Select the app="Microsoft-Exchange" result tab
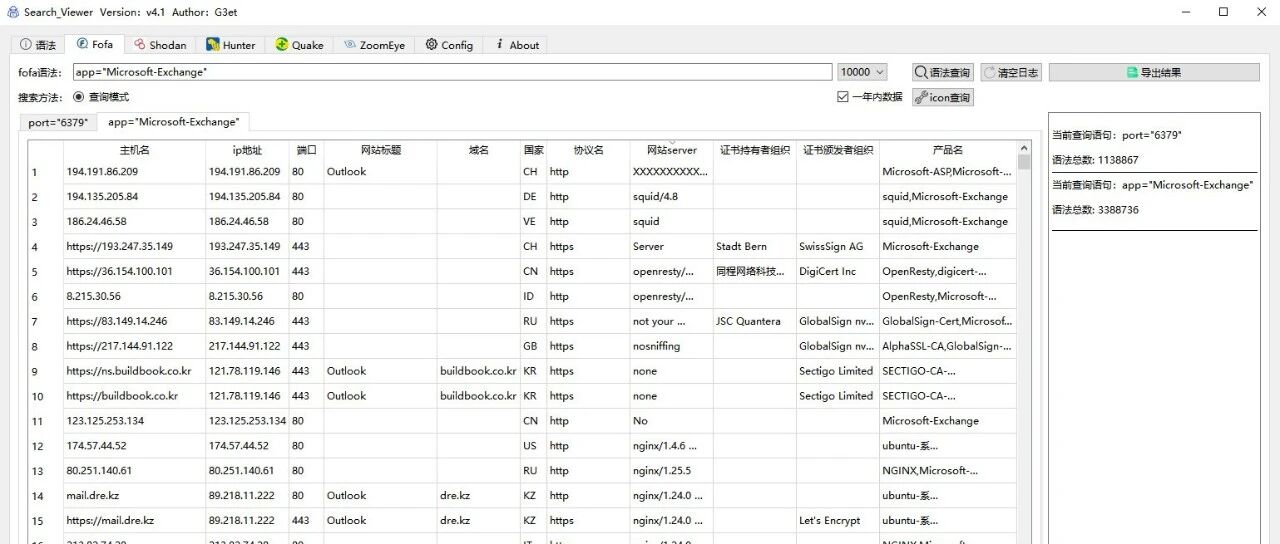 click(x=174, y=122)
